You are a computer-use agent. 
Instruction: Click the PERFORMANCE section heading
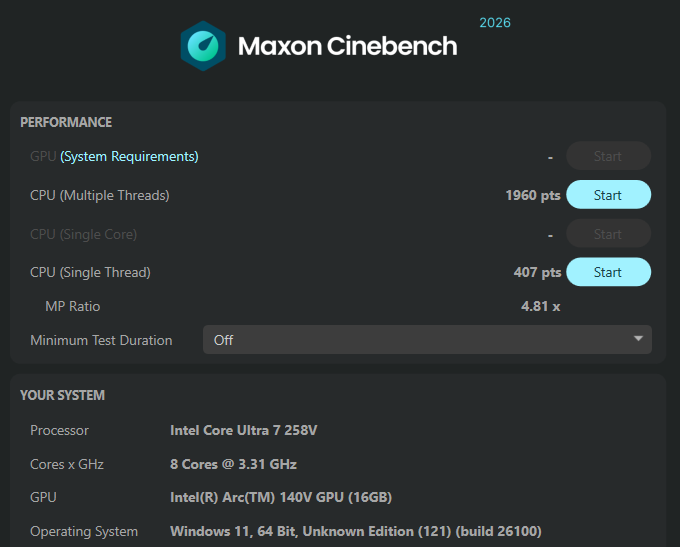click(x=66, y=122)
